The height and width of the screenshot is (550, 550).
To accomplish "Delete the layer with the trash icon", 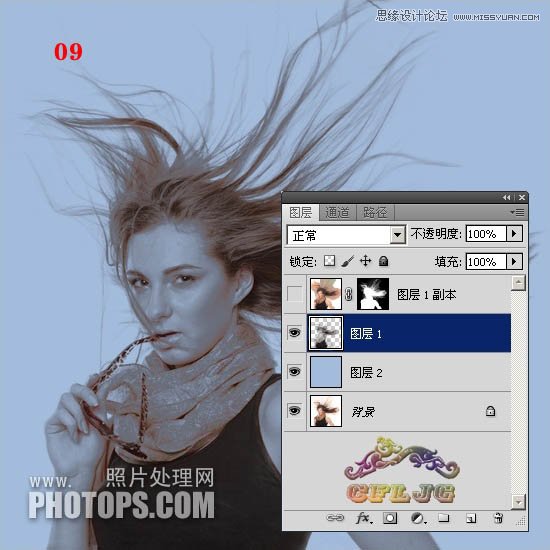I will pos(498,518).
